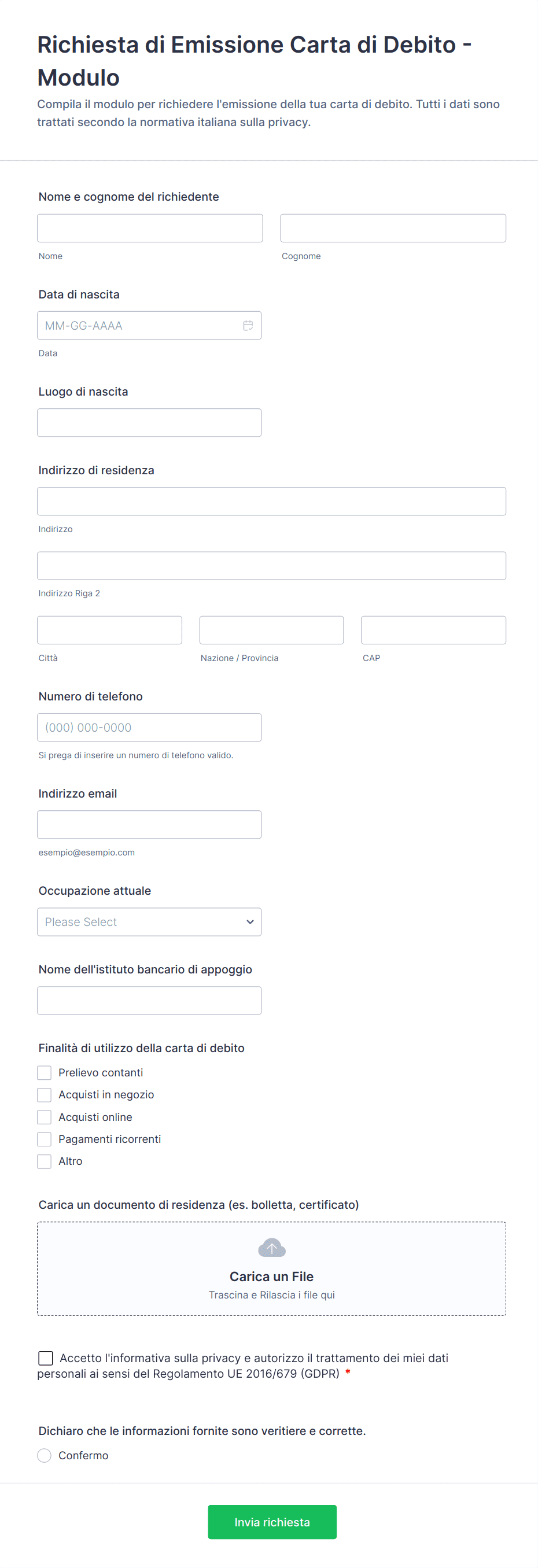Tick the Acquisti in negozio option

click(45, 1094)
